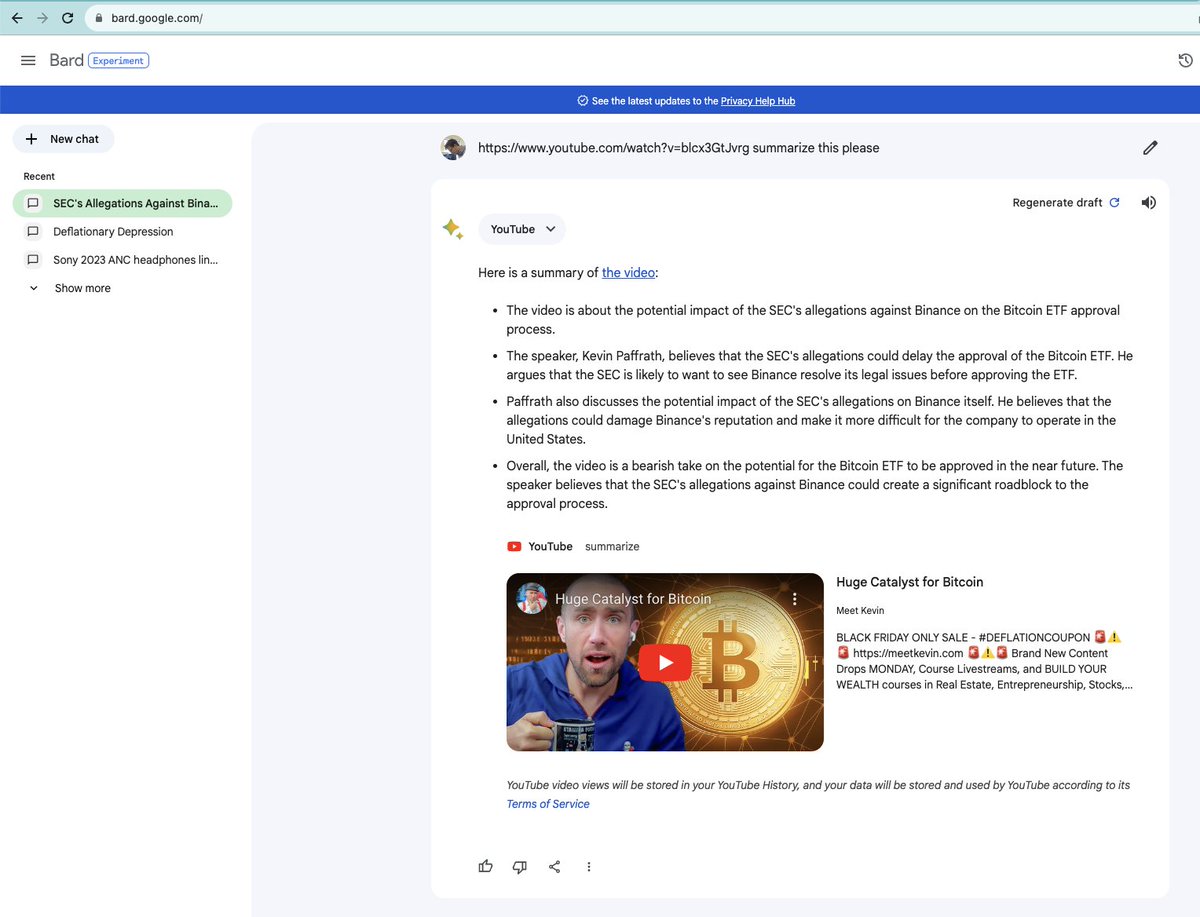Listen to response via speaker icon

pyautogui.click(x=1149, y=202)
